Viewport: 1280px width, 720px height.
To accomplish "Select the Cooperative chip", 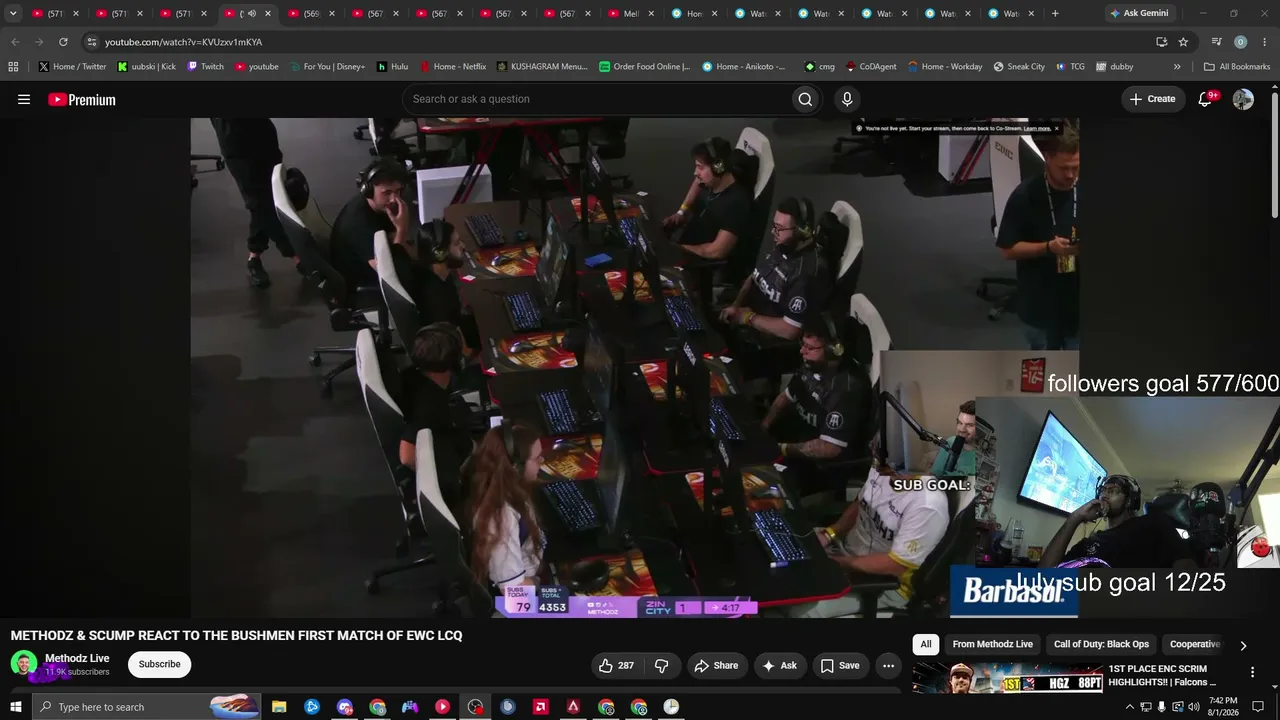I will click(x=1195, y=645).
